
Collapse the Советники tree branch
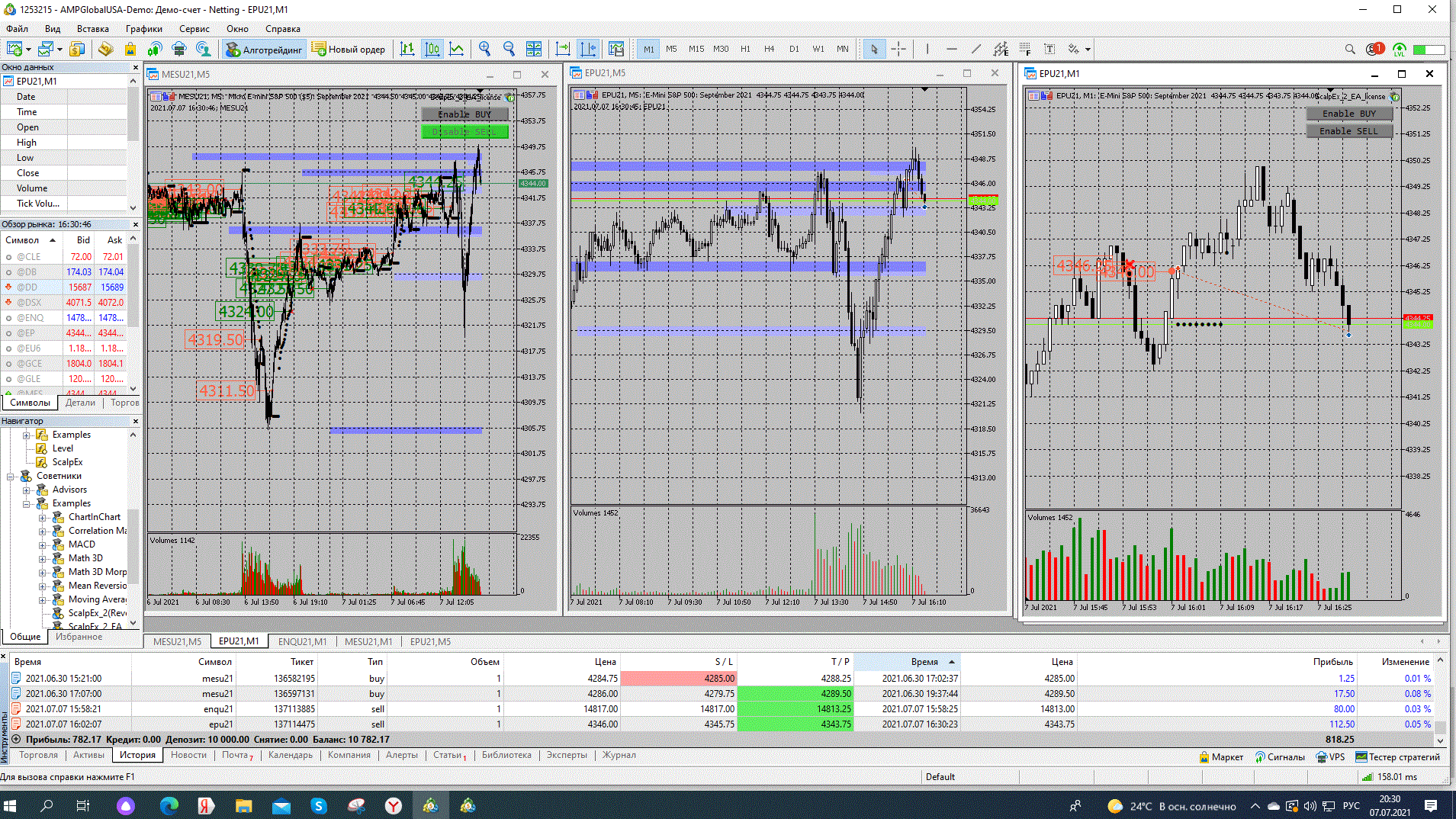pyautogui.click(x=11, y=476)
